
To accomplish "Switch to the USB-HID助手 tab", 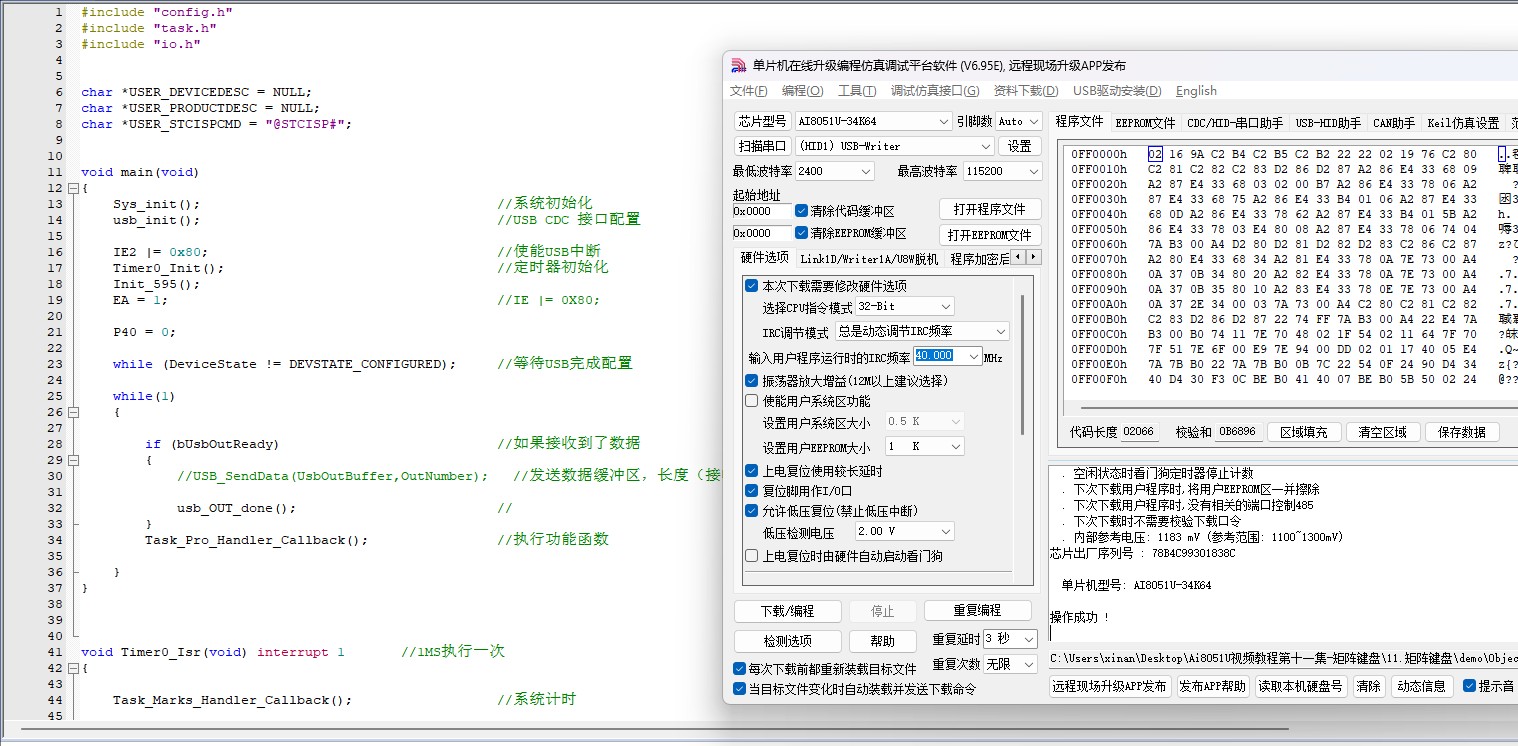I will pos(1329,123).
